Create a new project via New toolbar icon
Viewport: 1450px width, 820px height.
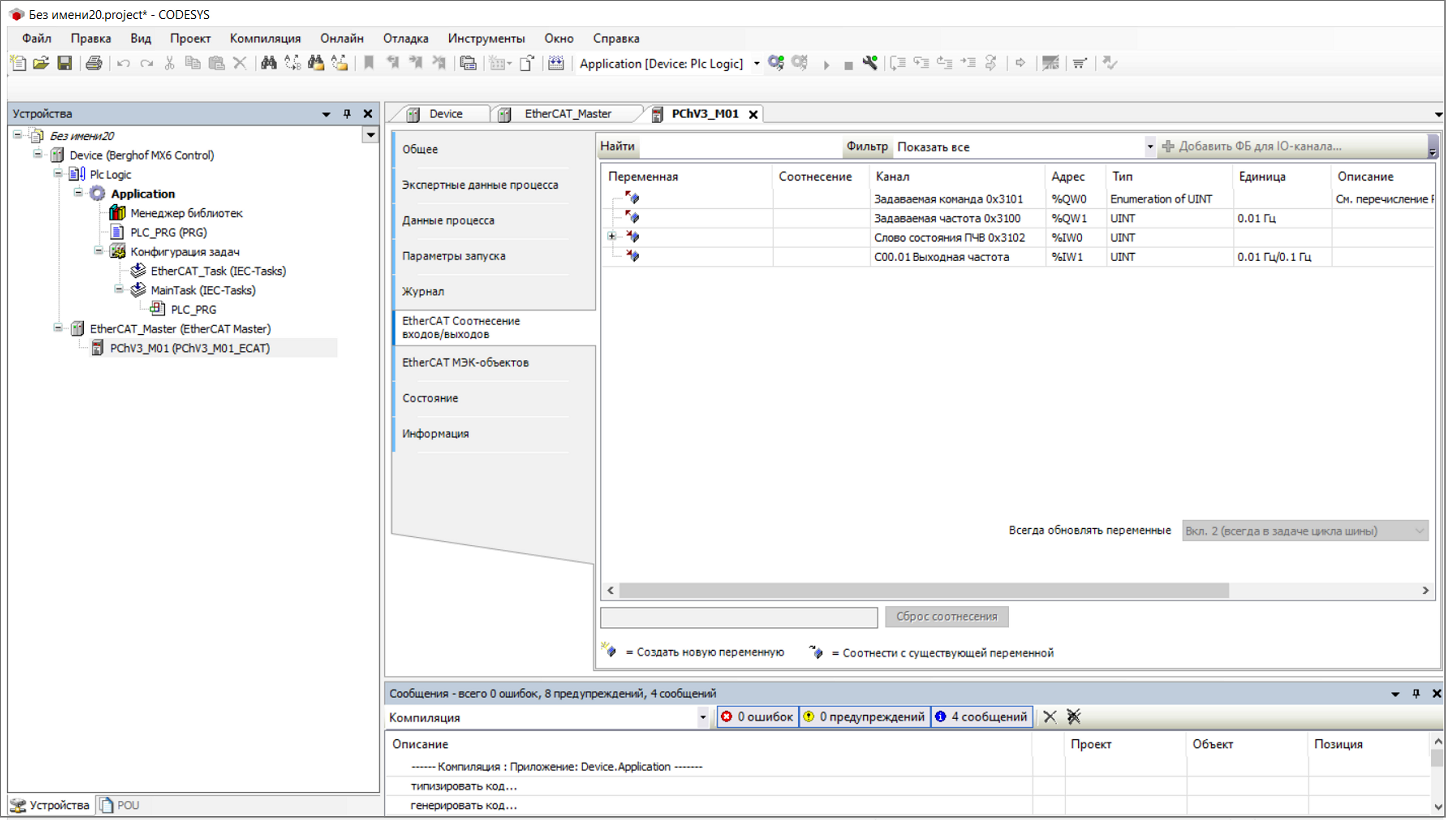tap(18, 63)
